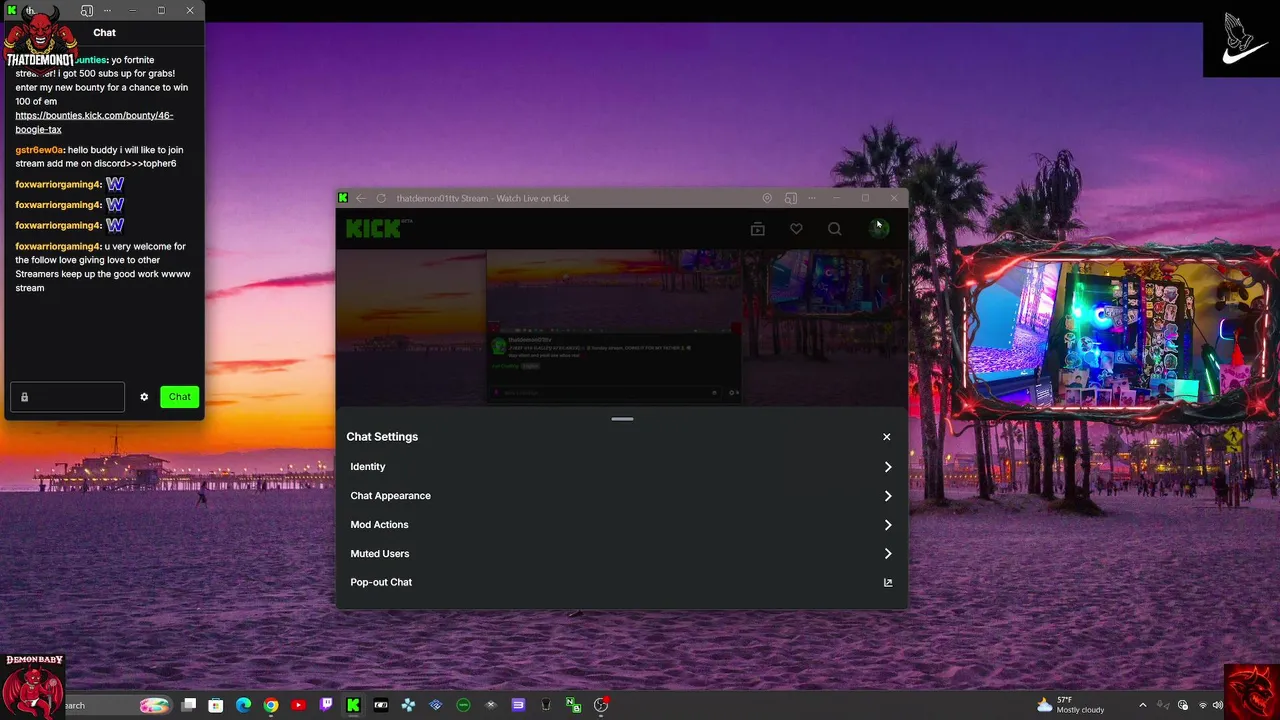Open the Following heart icon on Kick
Viewport: 1280px width, 720px height.
tap(796, 229)
